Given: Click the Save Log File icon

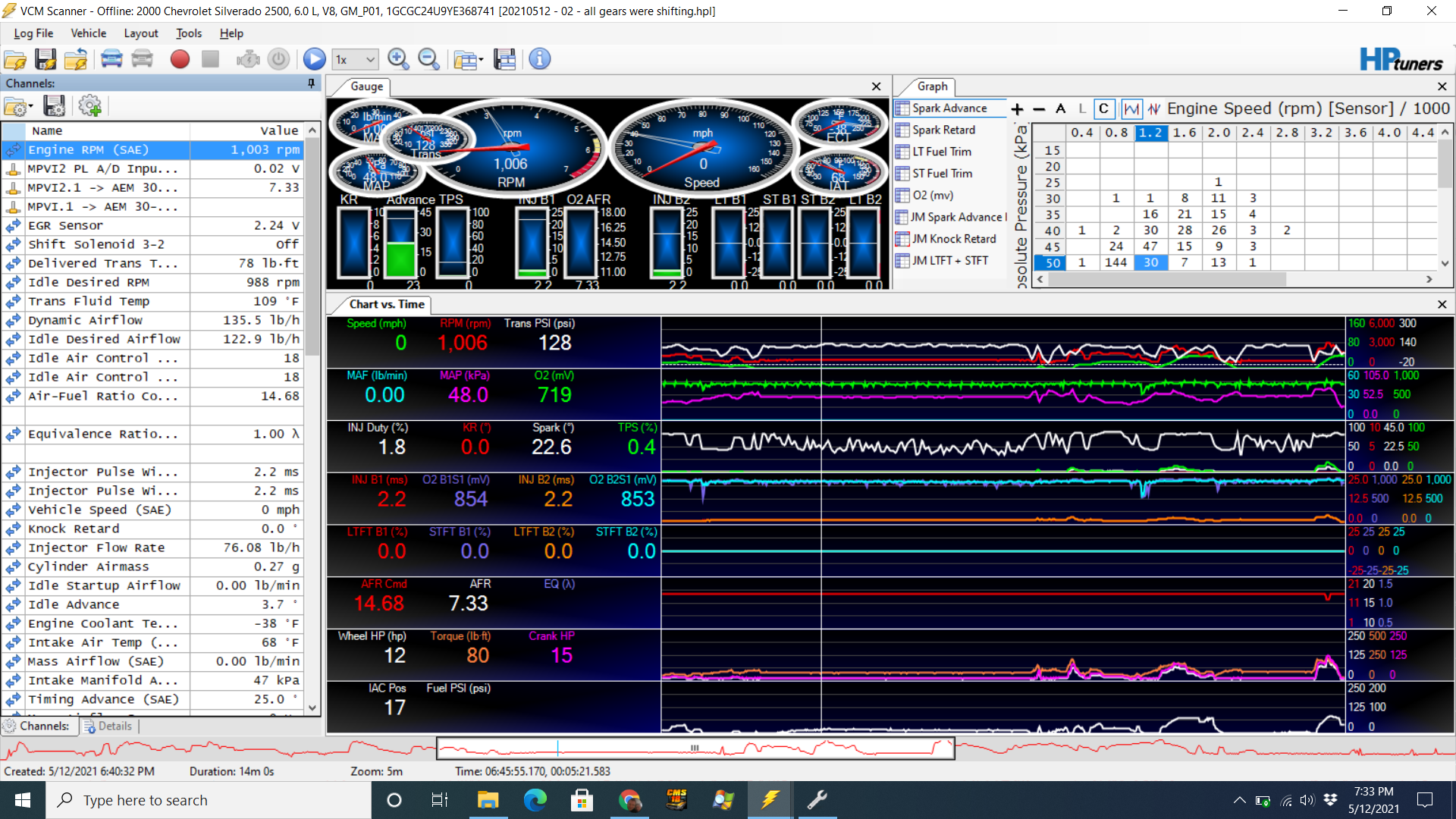Looking at the screenshot, I should pyautogui.click(x=45, y=59).
